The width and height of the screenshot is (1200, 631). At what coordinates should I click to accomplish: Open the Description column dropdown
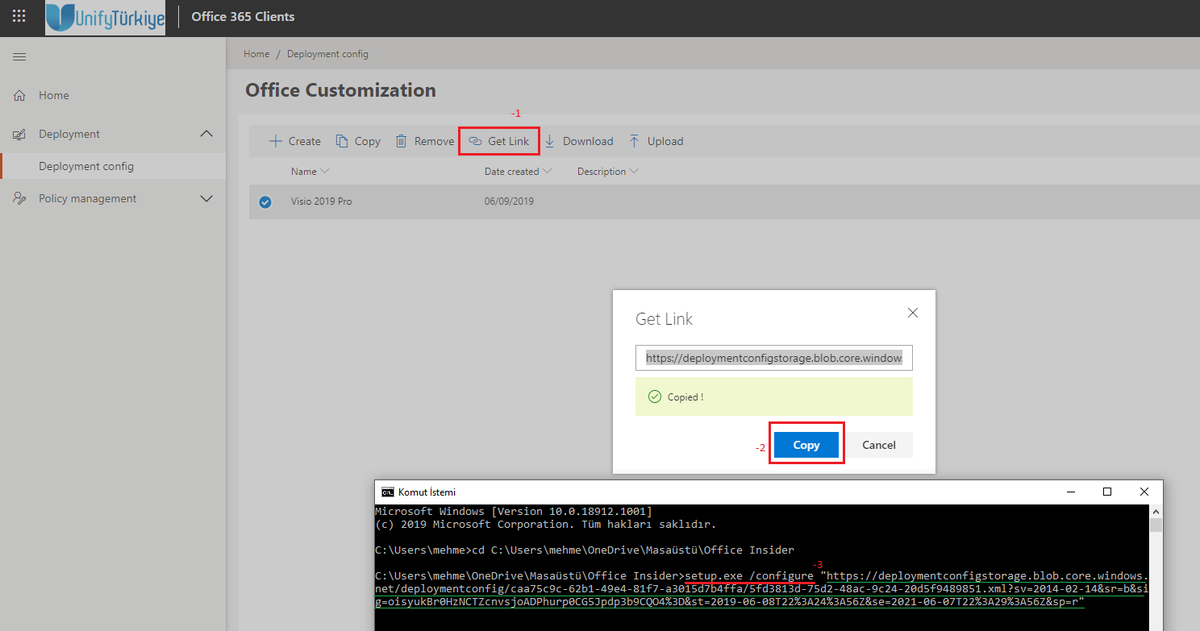(x=633, y=172)
